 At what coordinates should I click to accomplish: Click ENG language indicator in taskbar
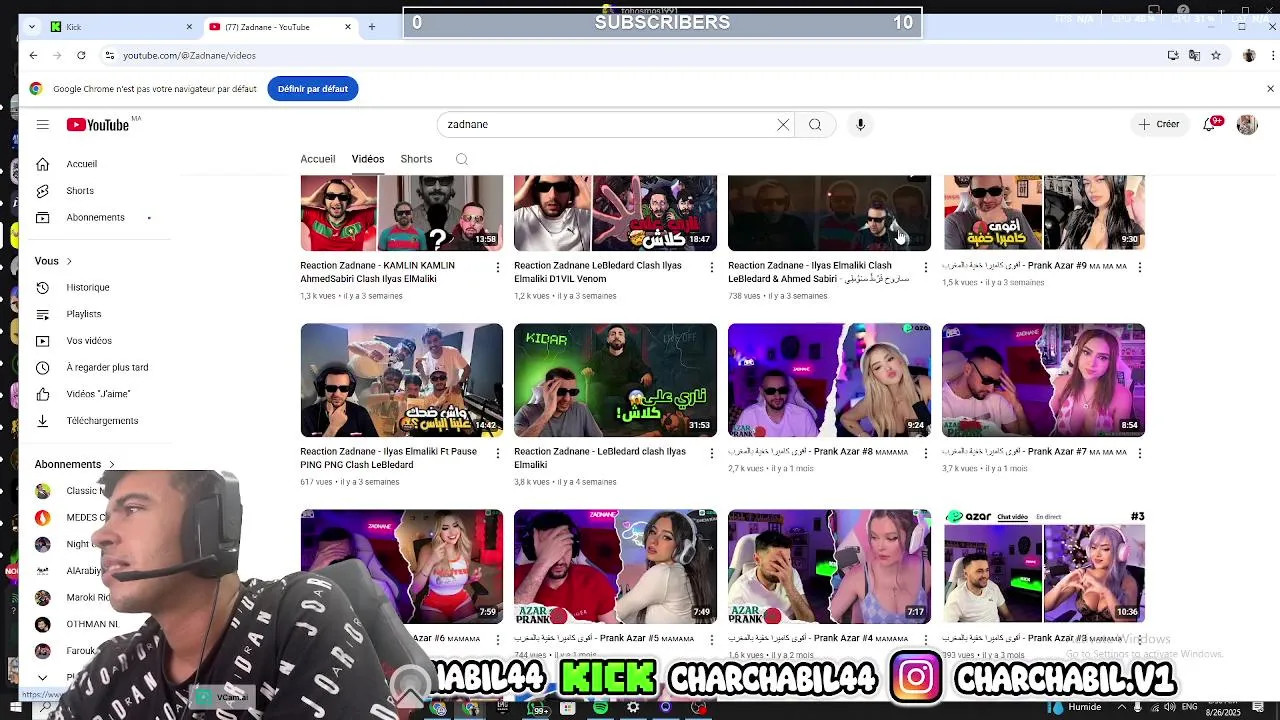point(1188,707)
